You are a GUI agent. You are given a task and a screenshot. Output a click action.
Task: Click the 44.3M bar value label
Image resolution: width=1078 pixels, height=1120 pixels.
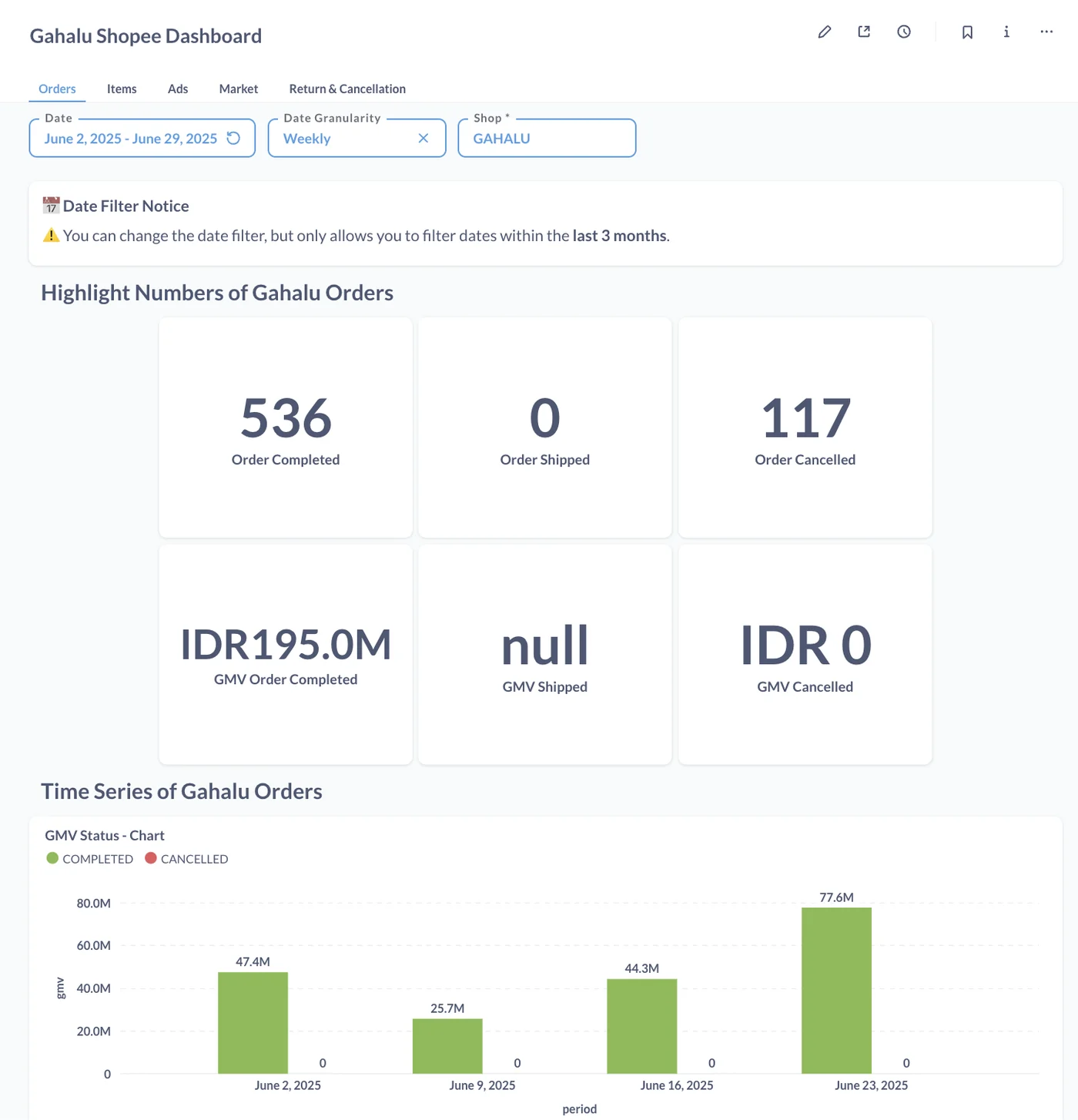click(642, 968)
